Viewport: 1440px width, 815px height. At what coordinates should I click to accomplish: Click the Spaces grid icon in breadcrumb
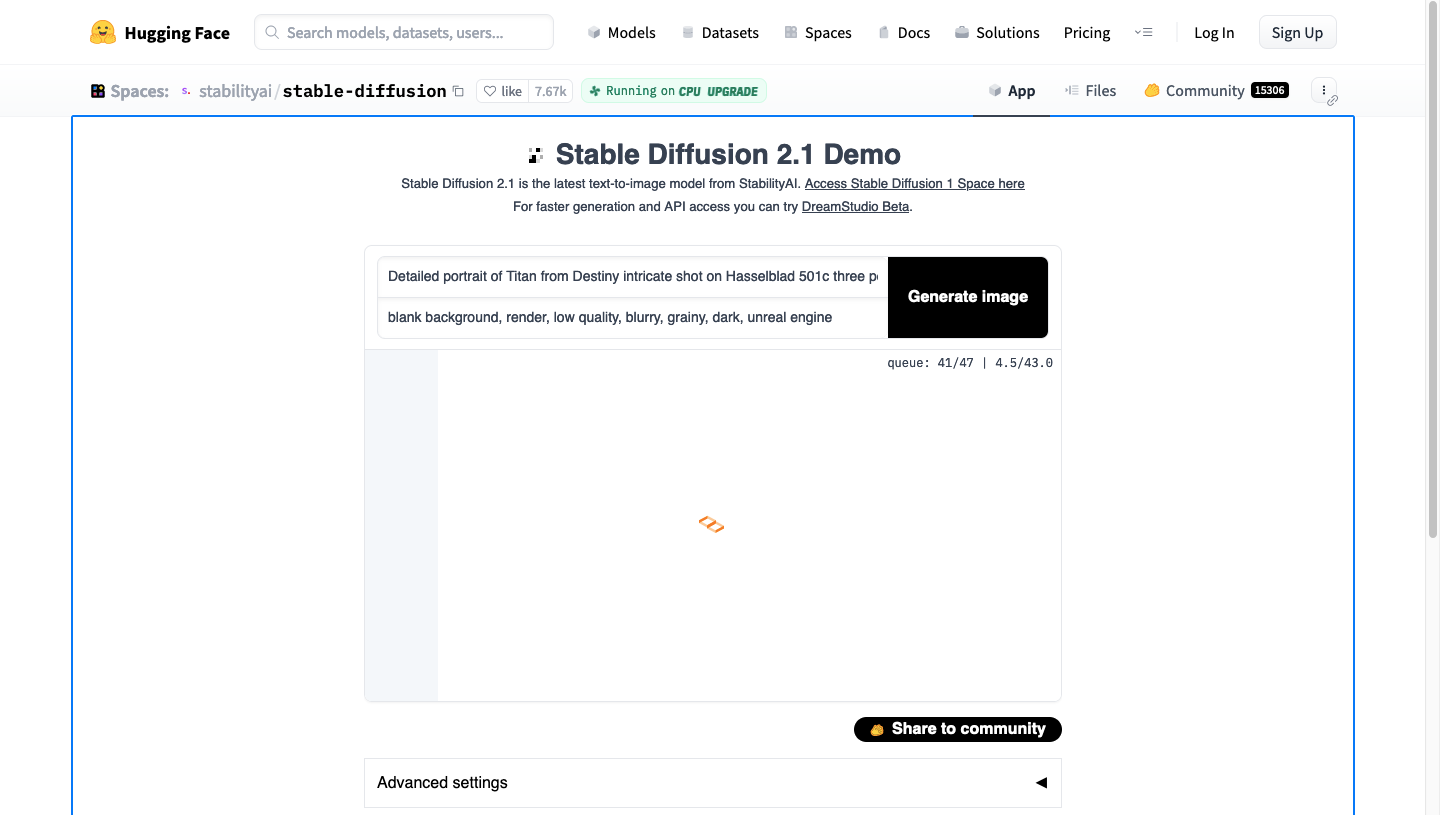coord(98,91)
